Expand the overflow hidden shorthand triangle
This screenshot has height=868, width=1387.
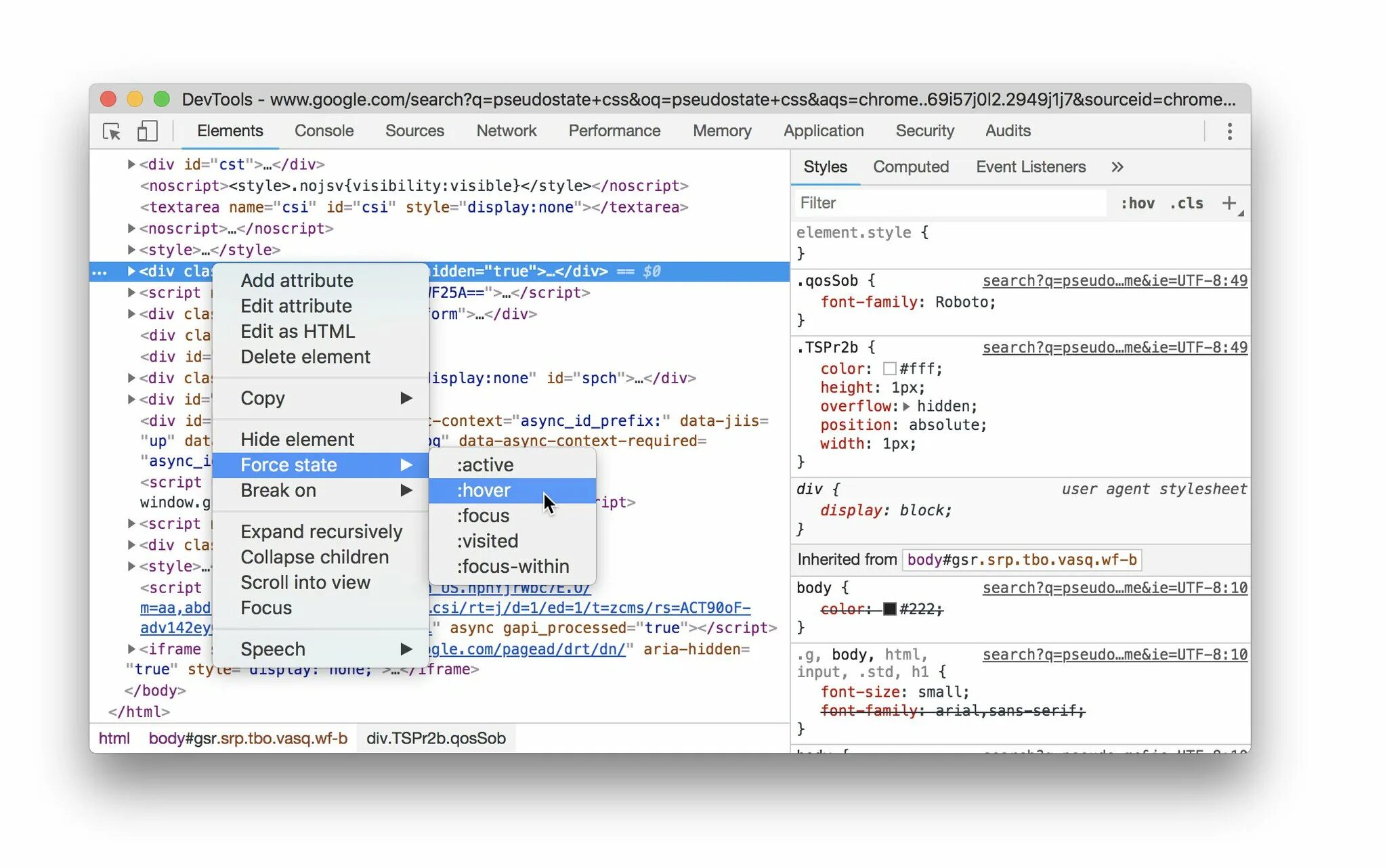click(906, 406)
